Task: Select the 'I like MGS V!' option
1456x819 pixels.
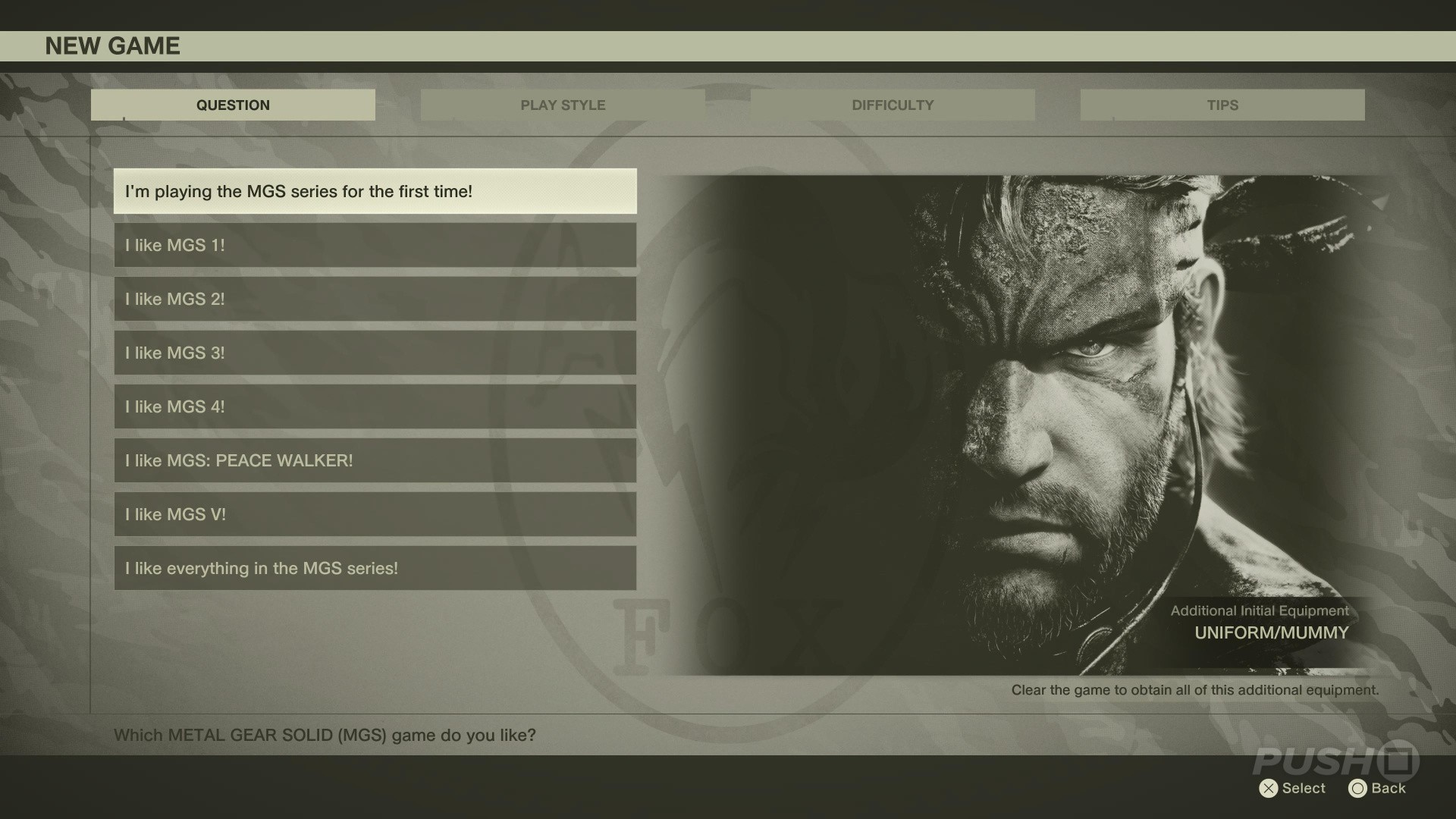Action: pyautogui.click(x=375, y=514)
